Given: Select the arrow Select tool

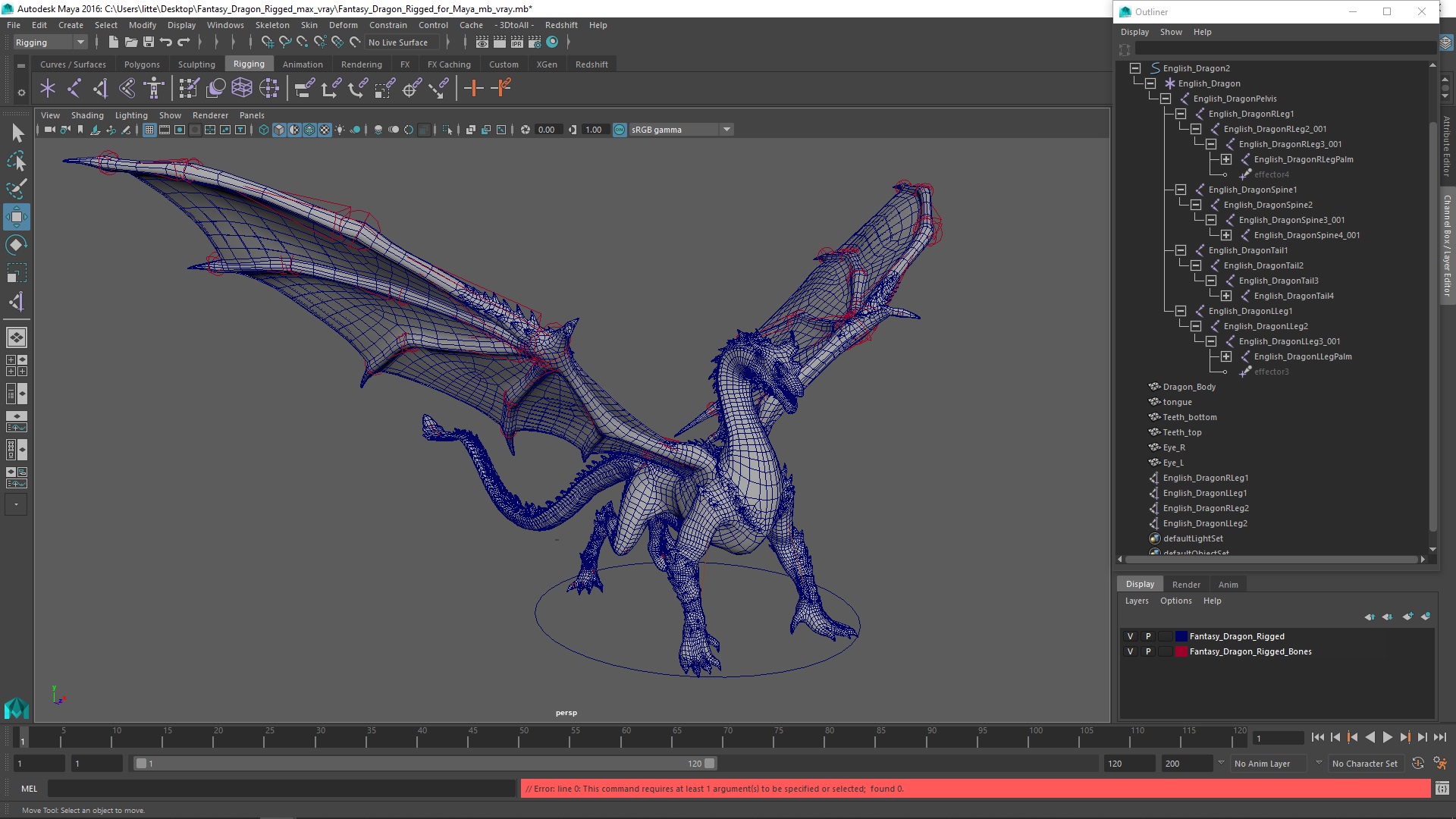Looking at the screenshot, I should click(x=17, y=133).
